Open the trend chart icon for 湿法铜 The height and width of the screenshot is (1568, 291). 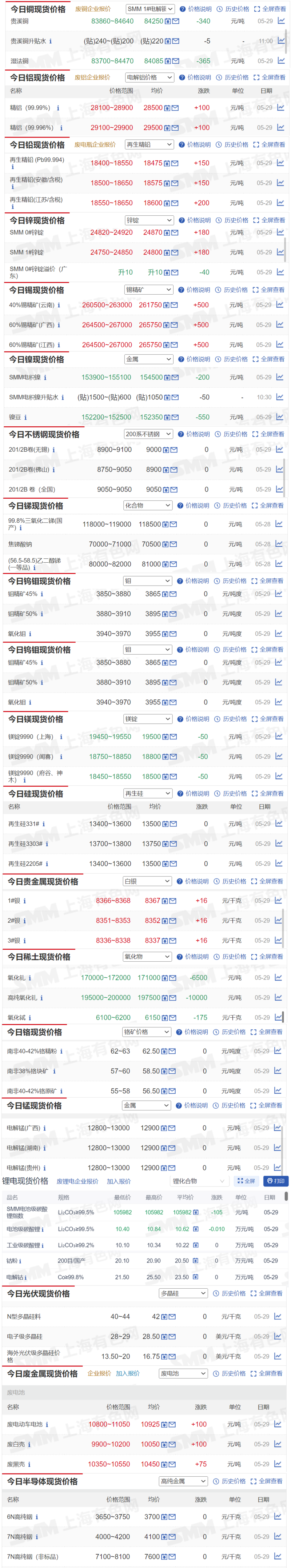tap(281, 60)
